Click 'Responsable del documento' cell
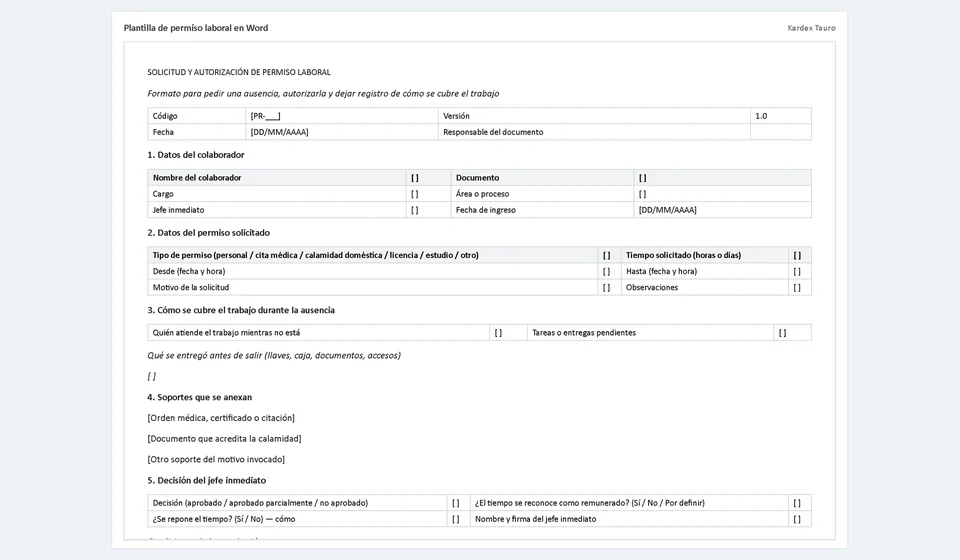 594,132
